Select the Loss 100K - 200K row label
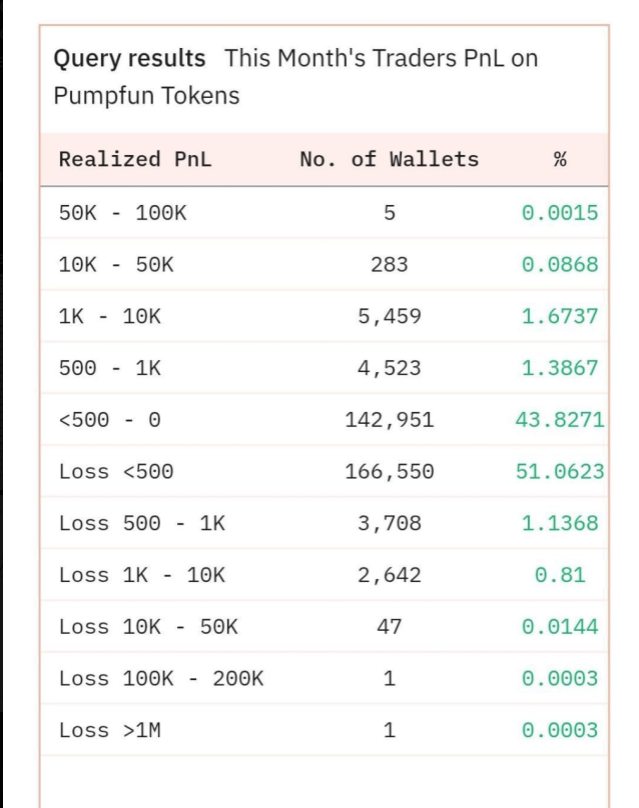This screenshot has width=639, height=808. (x=161, y=679)
